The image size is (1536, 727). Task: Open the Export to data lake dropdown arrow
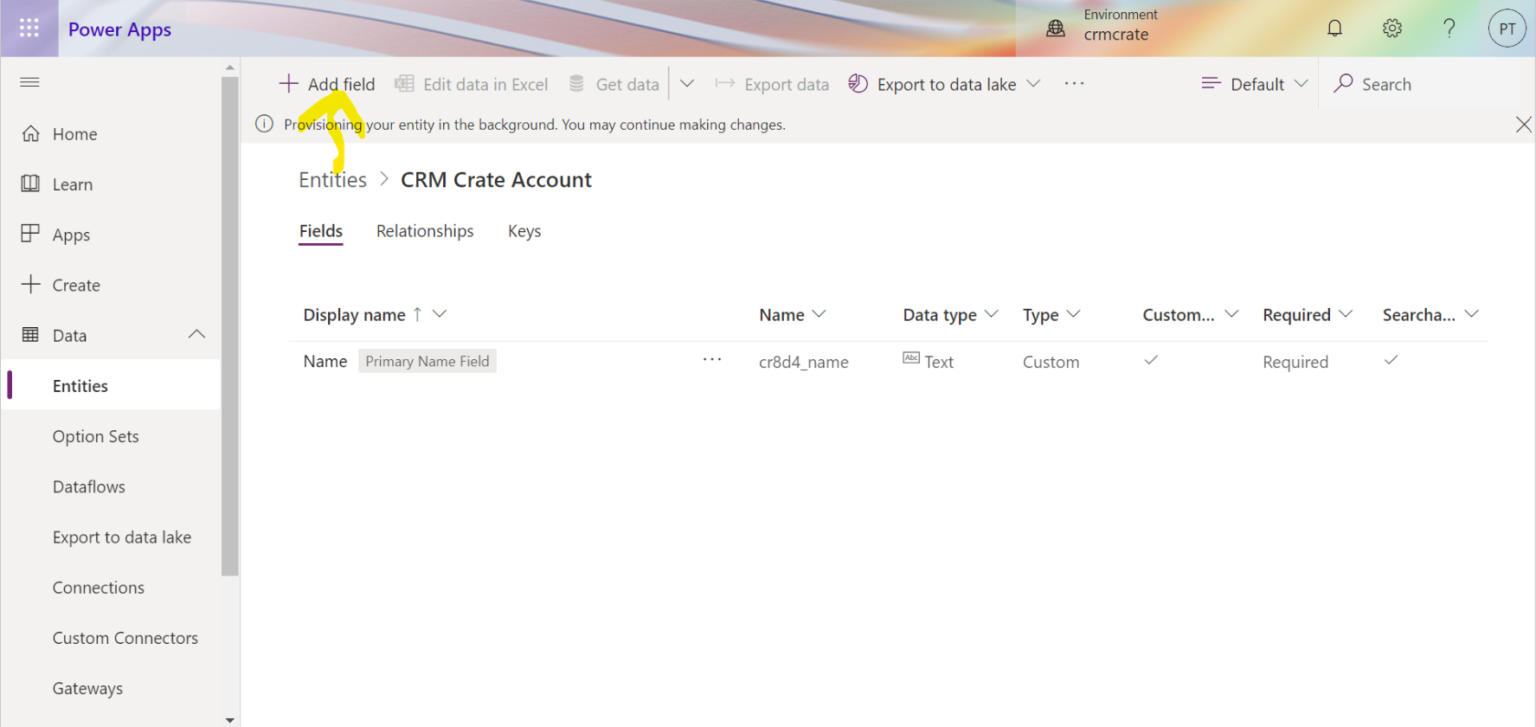tap(1035, 84)
